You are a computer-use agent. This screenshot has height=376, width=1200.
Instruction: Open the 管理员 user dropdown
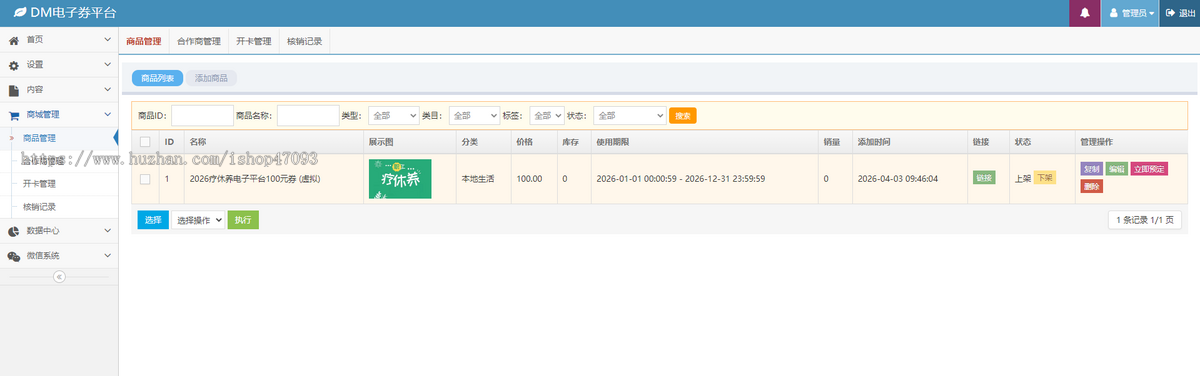[1130, 13]
